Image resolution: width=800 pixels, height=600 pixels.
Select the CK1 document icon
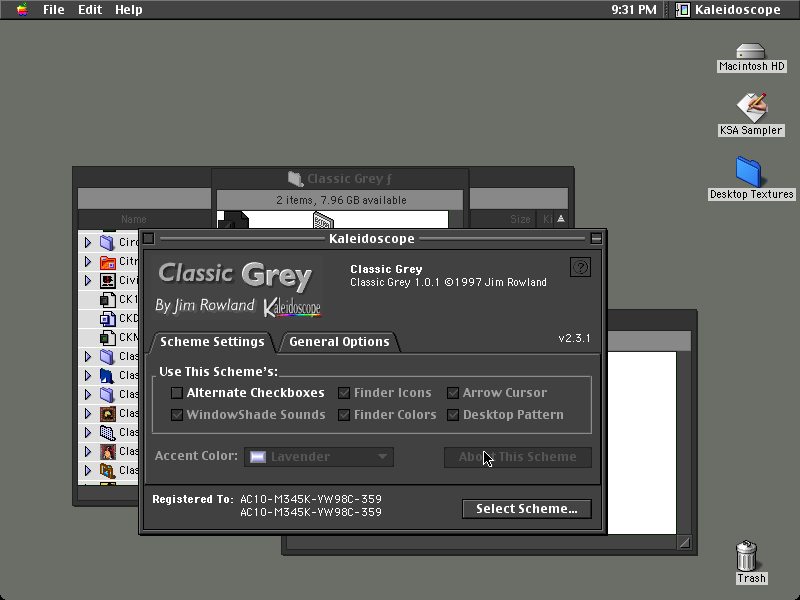coord(107,299)
